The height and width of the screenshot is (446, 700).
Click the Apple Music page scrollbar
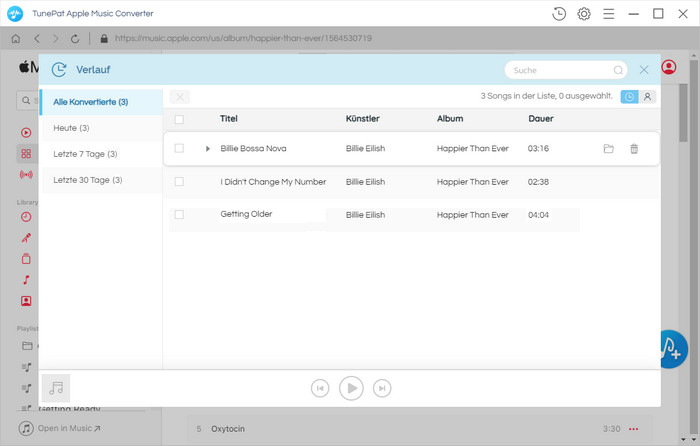pos(683,113)
